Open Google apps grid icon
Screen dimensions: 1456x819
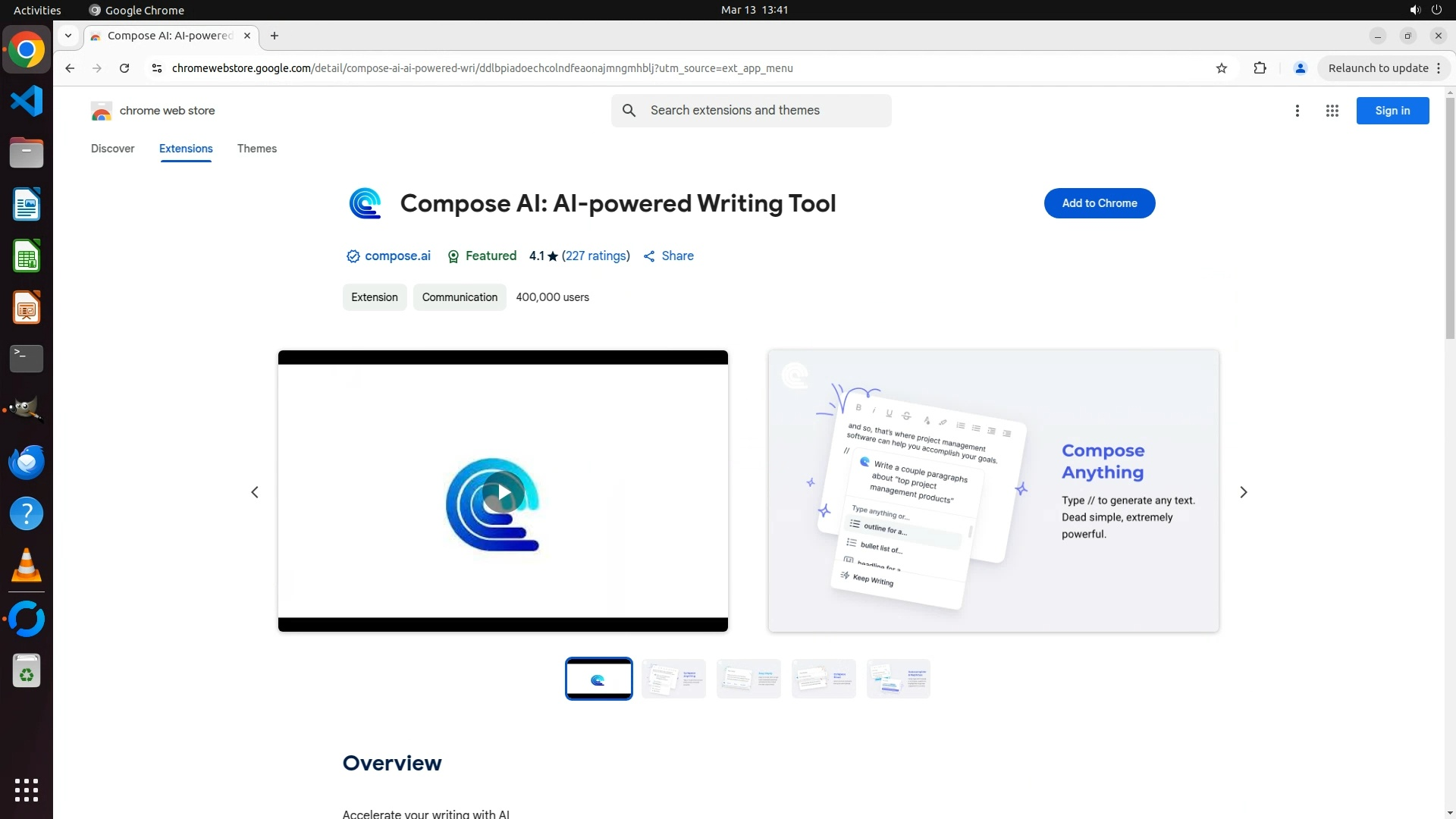tap(1332, 111)
